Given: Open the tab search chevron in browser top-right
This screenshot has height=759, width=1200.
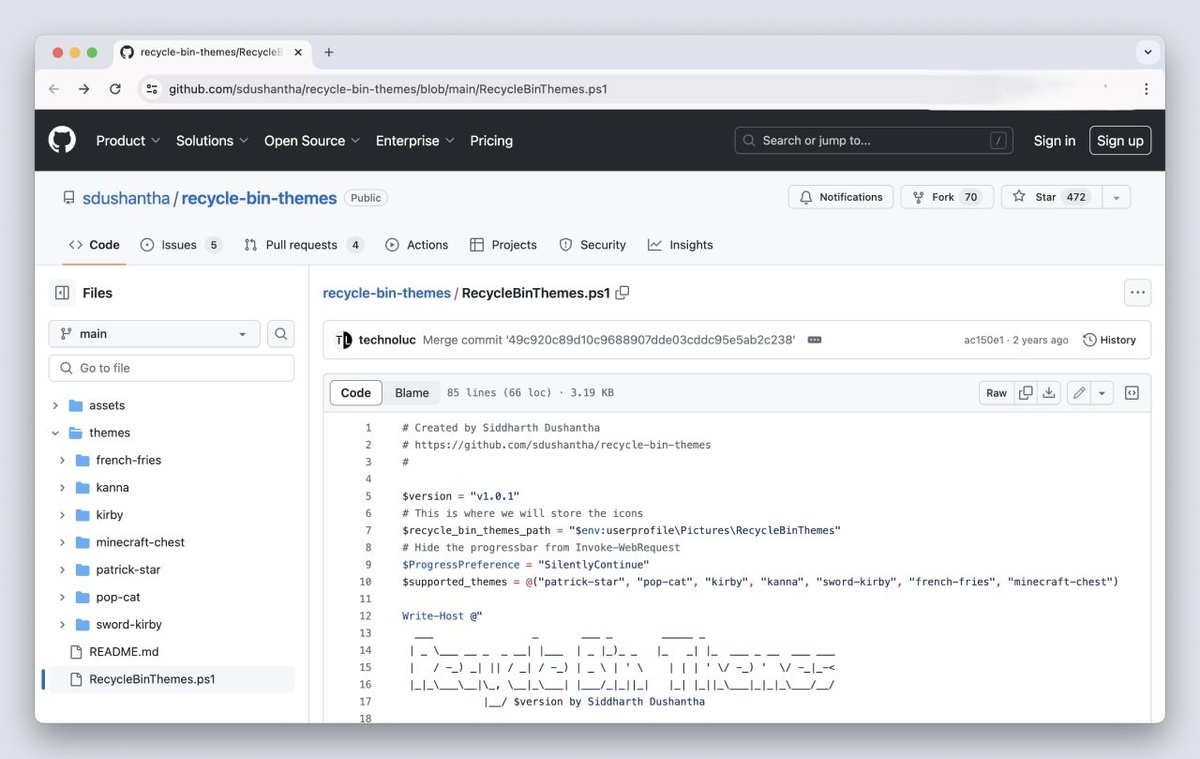Looking at the screenshot, I should click(1146, 52).
